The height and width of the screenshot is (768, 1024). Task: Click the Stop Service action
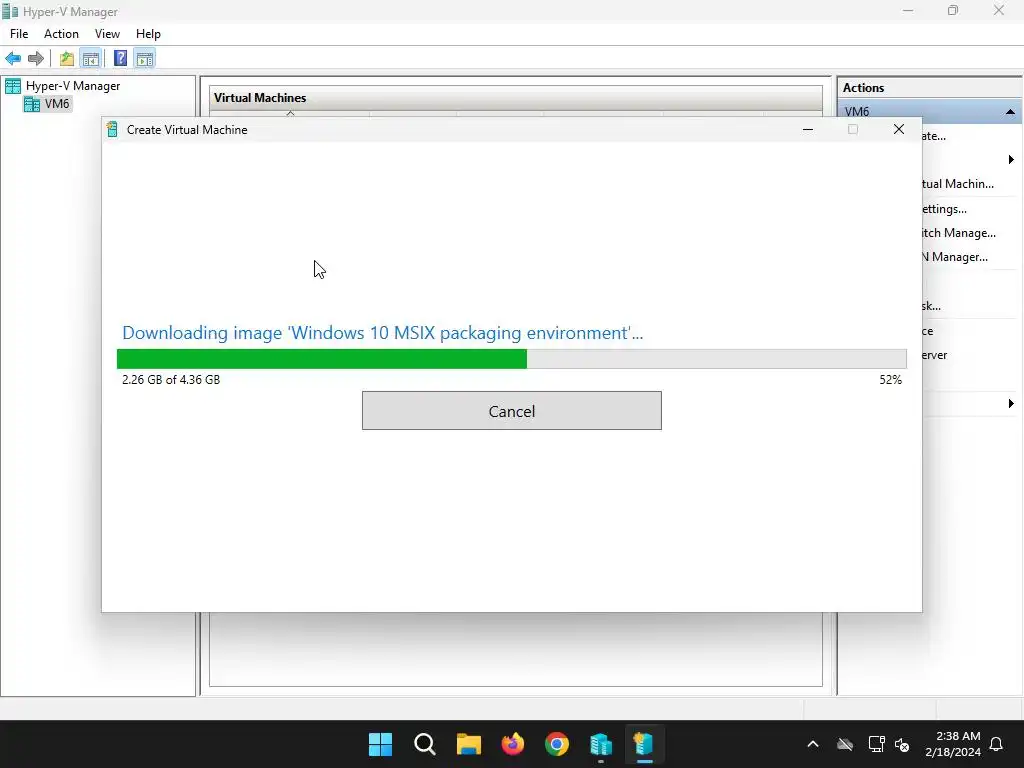tap(928, 331)
